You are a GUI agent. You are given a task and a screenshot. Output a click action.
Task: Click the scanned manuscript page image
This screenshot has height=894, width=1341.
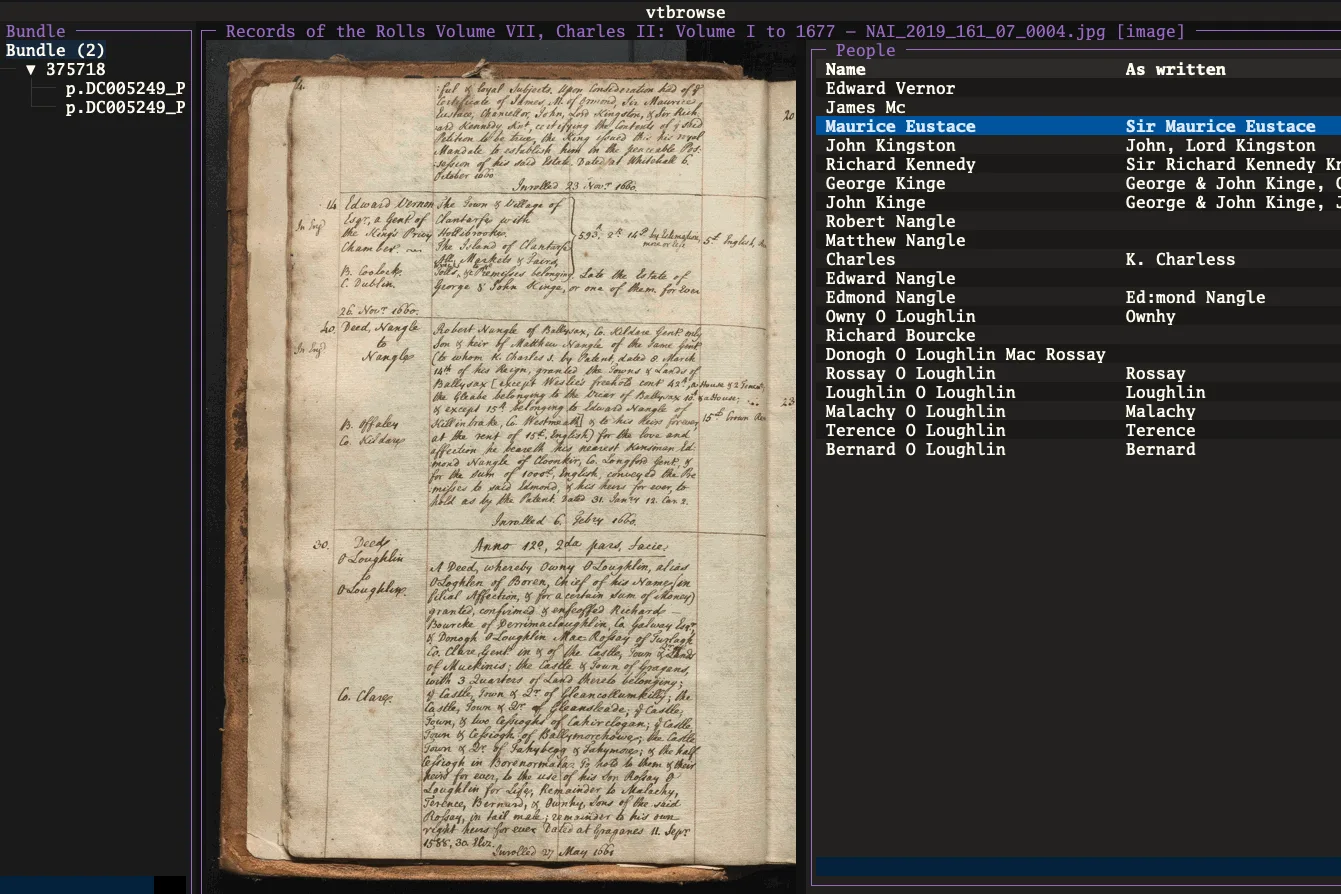click(x=501, y=467)
